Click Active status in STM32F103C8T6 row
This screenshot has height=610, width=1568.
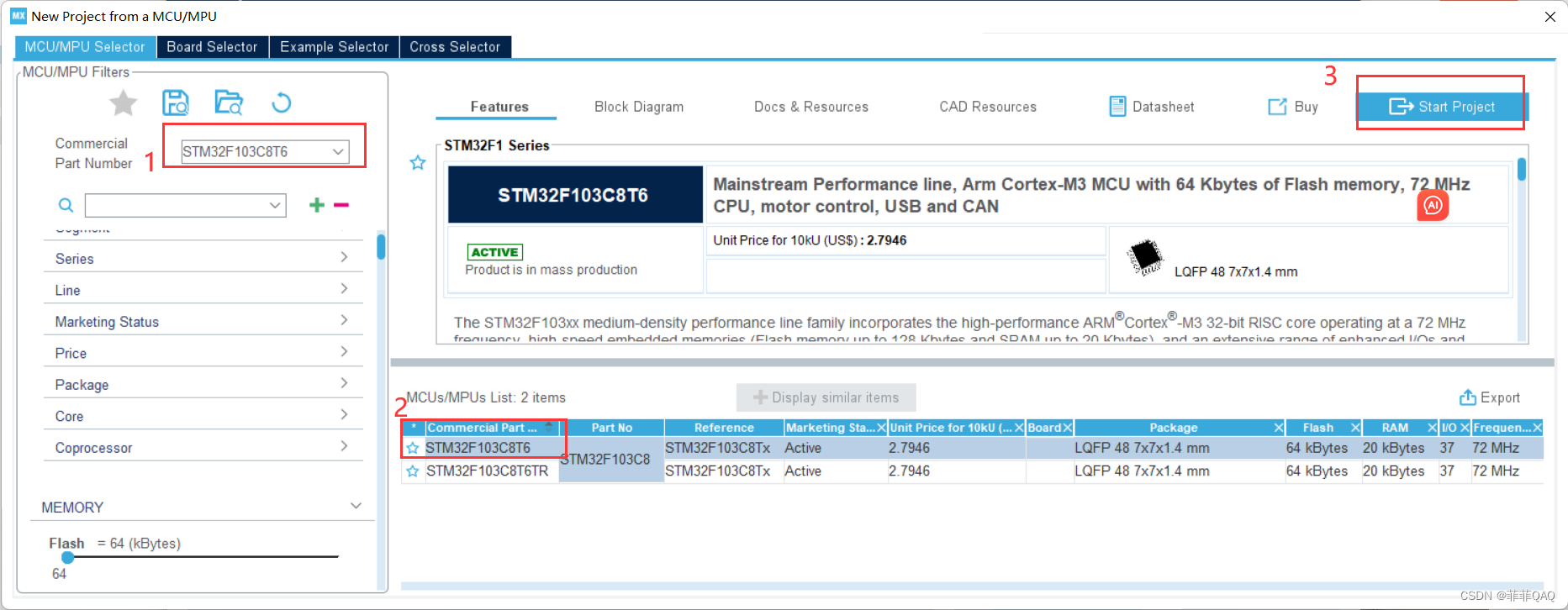point(803,448)
